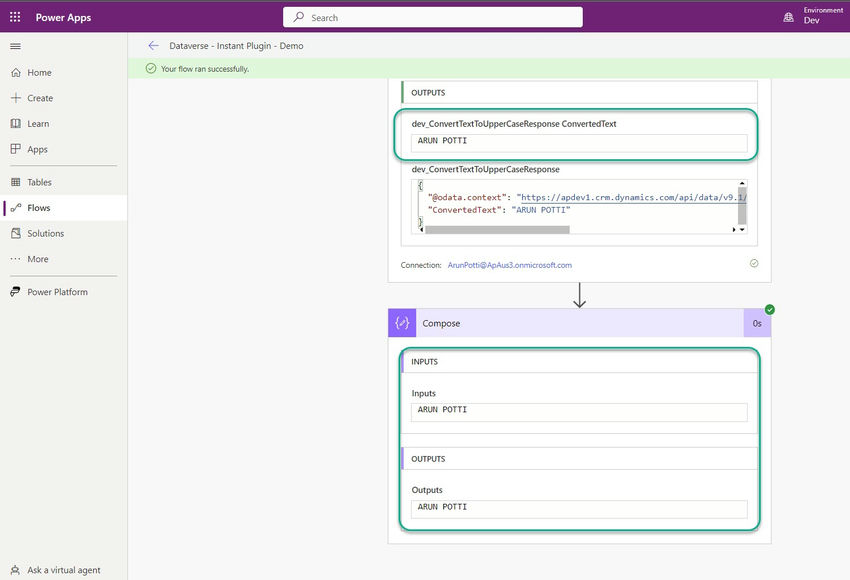Click the Power Platform icon
Image resolution: width=850 pixels, height=580 pixels.
coord(16,292)
